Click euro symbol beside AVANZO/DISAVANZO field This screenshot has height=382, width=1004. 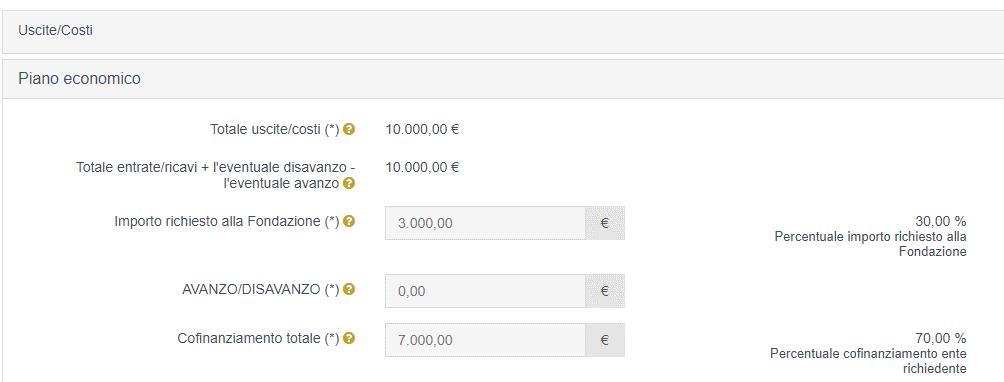[604, 291]
